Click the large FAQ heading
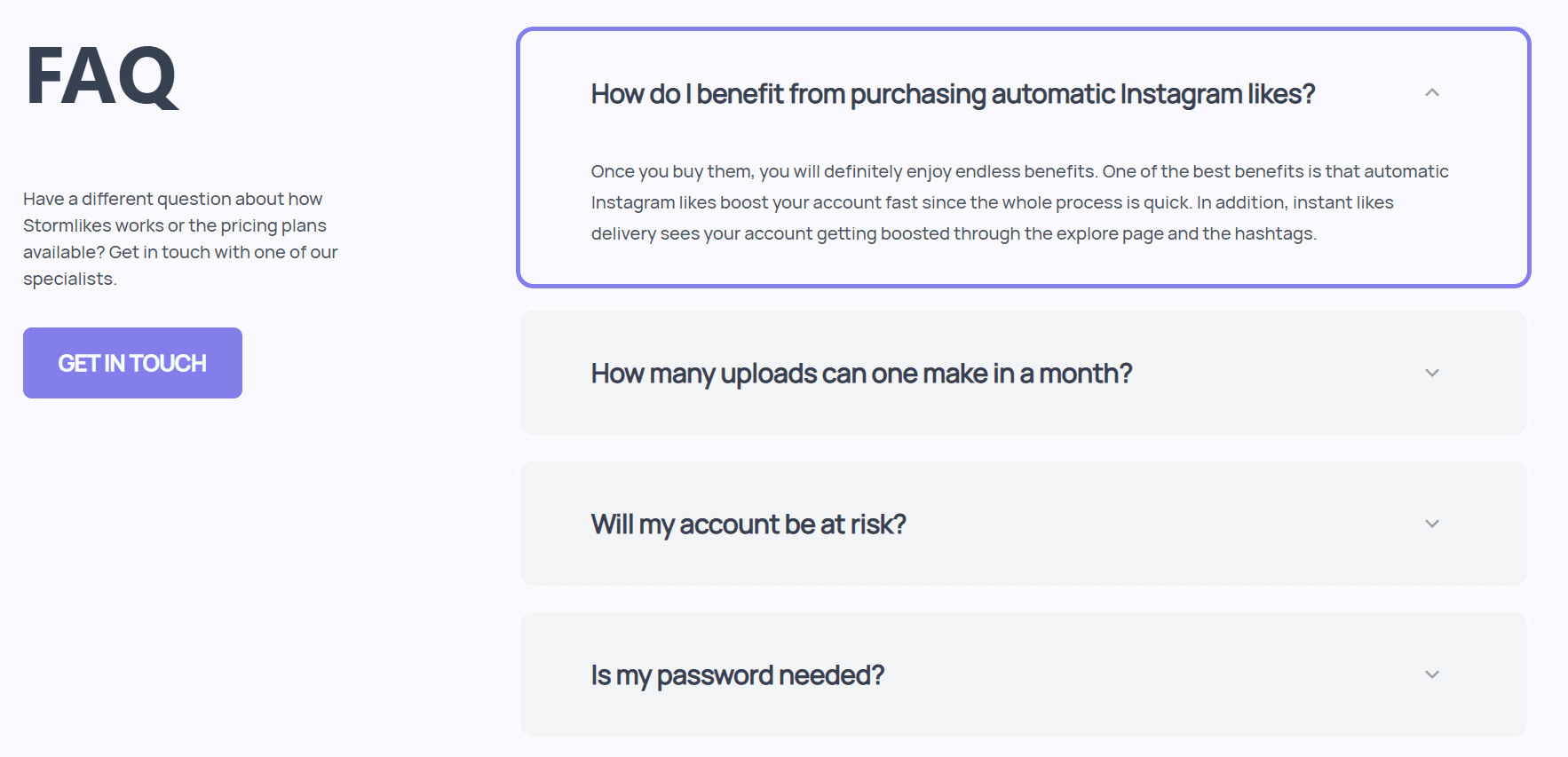The width and height of the screenshot is (1568, 757). pyautogui.click(x=102, y=76)
